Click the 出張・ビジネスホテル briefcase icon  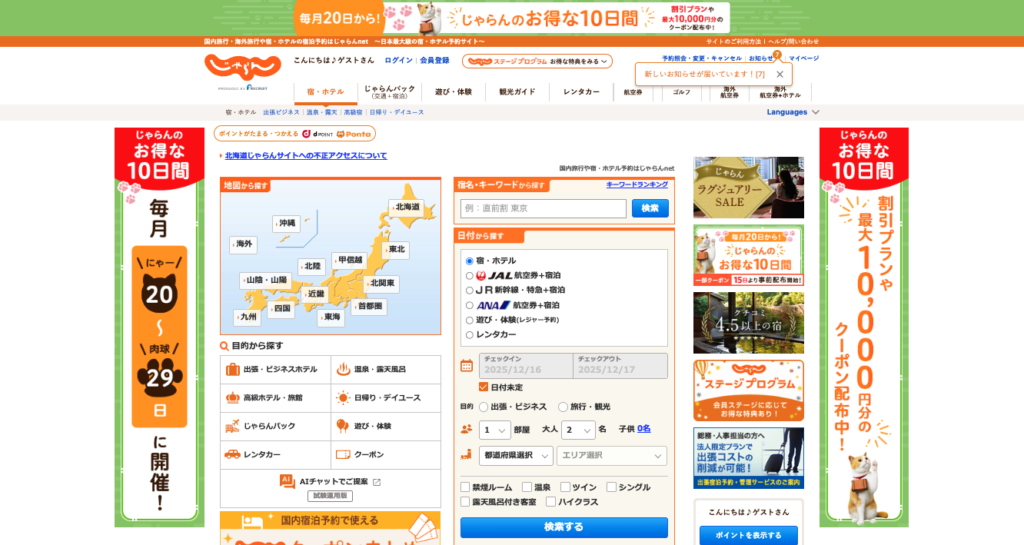point(232,369)
